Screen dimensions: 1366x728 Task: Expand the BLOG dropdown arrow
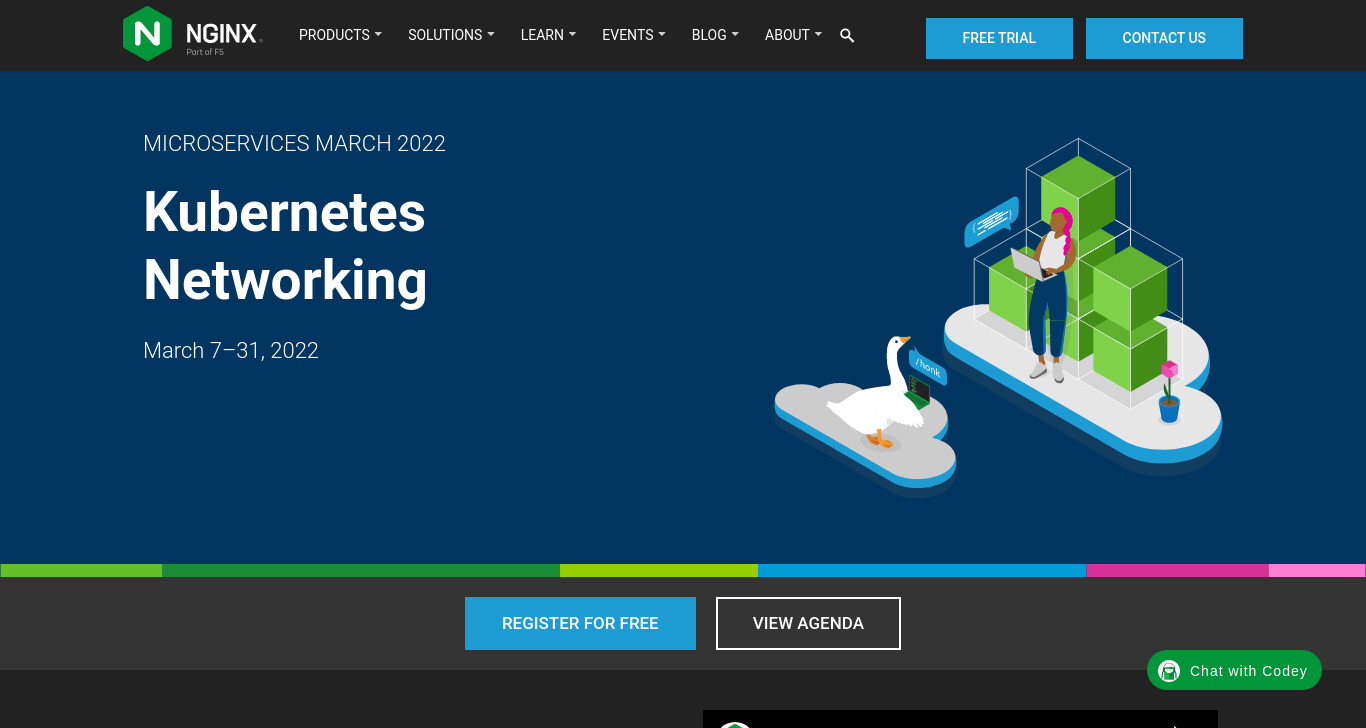pos(735,35)
